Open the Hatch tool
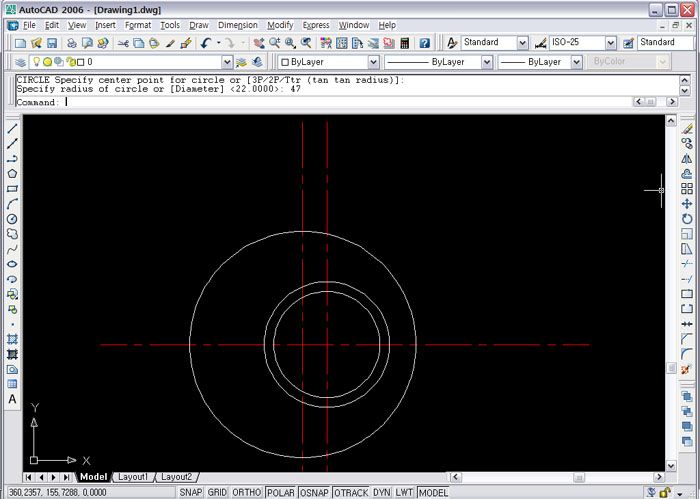 12,340
